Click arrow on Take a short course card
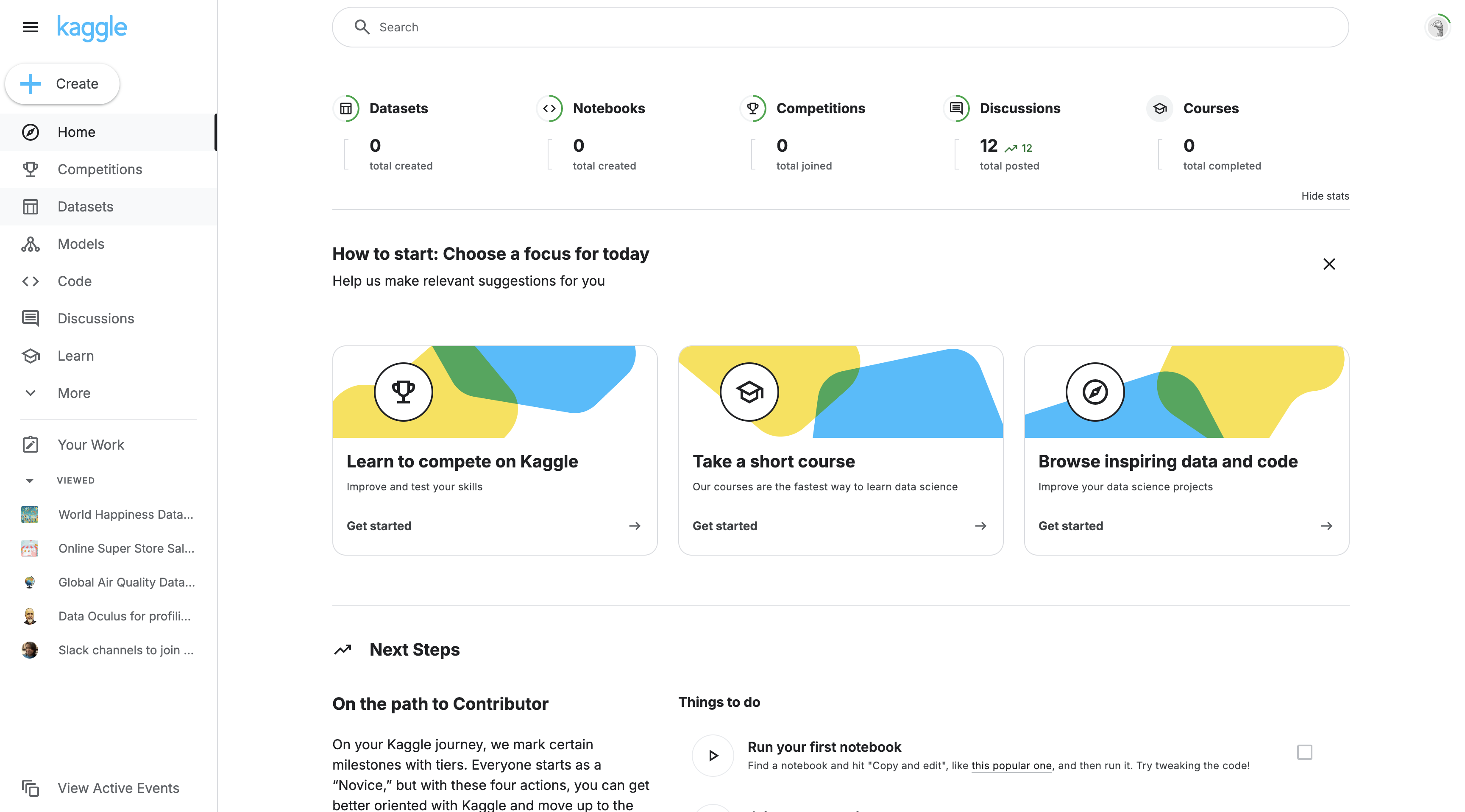 (x=980, y=526)
